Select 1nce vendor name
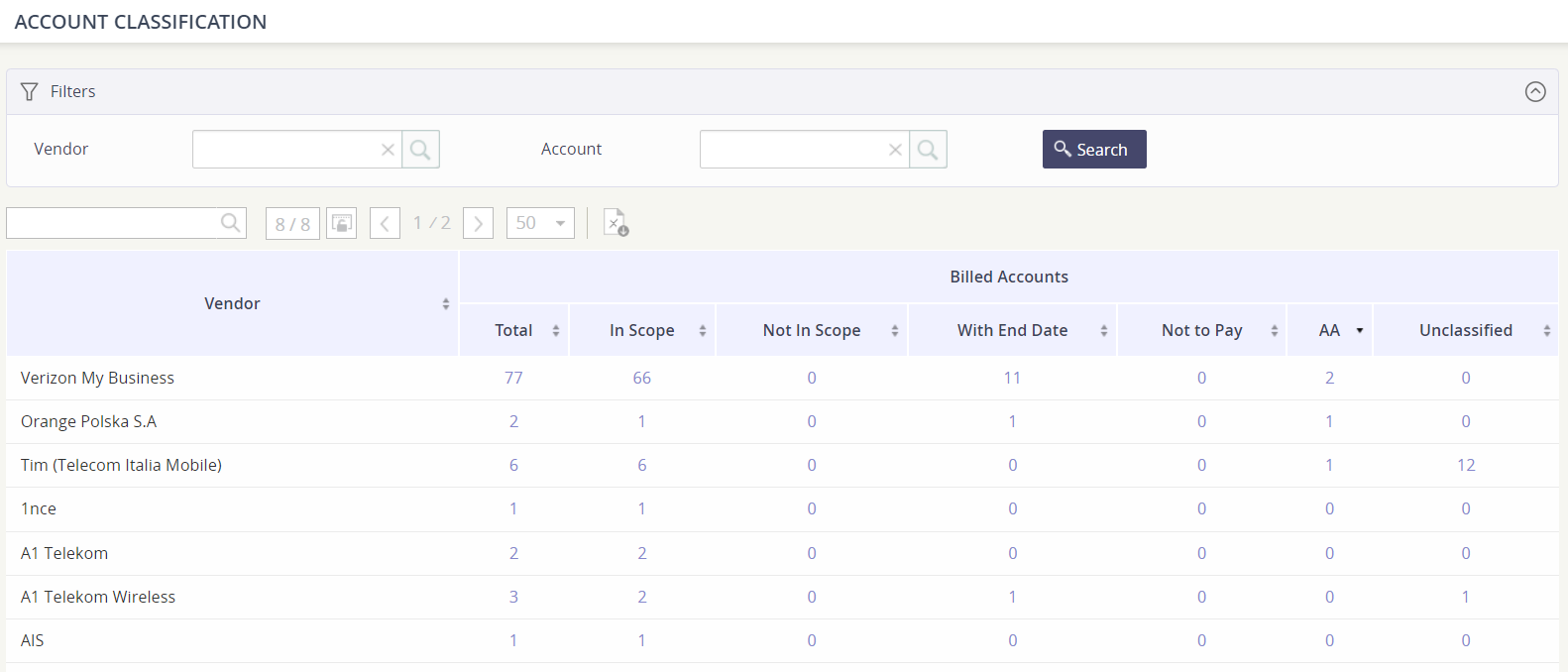1568x672 pixels. [x=39, y=508]
